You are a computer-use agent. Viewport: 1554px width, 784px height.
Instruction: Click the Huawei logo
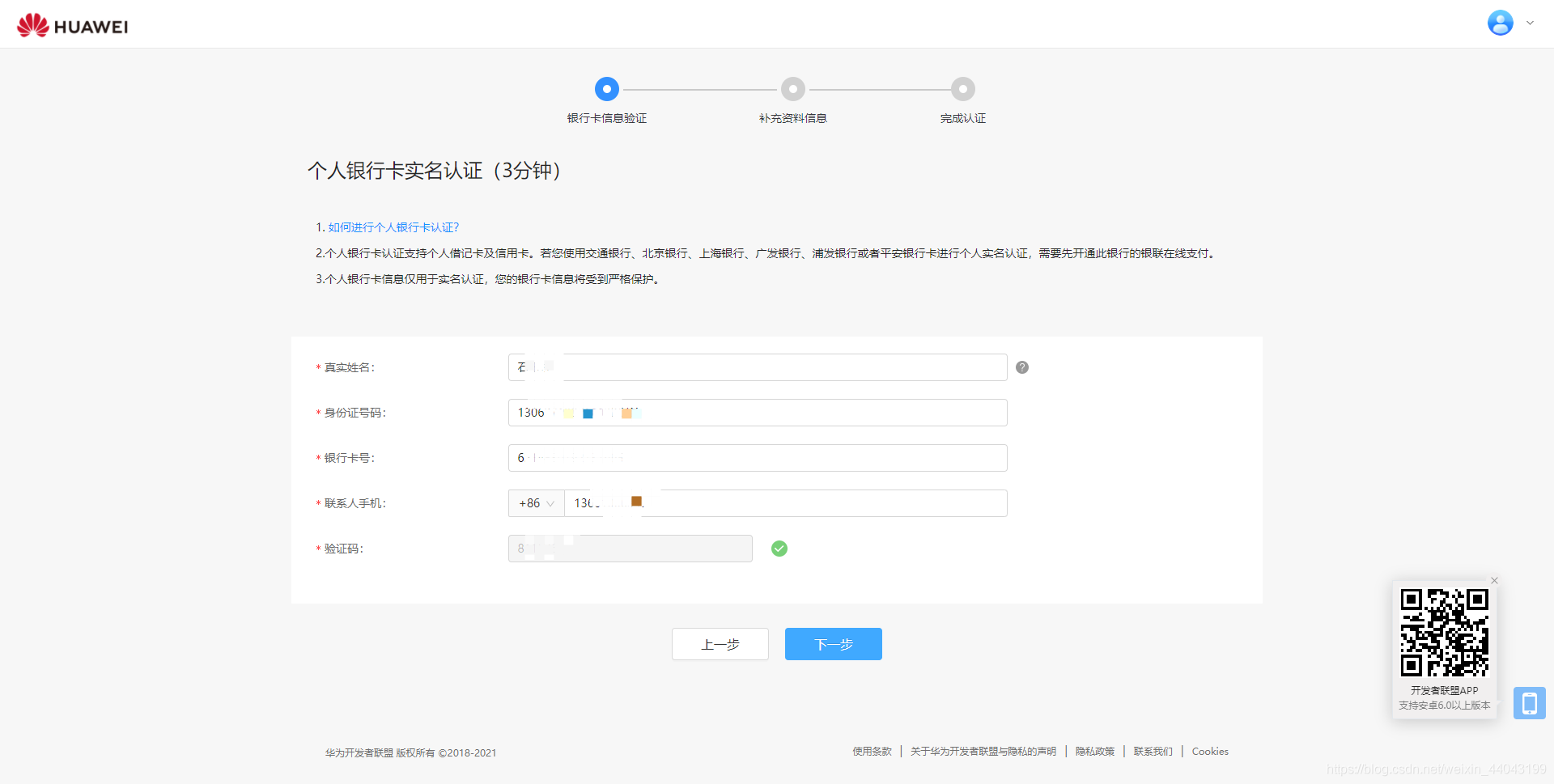coord(73,25)
